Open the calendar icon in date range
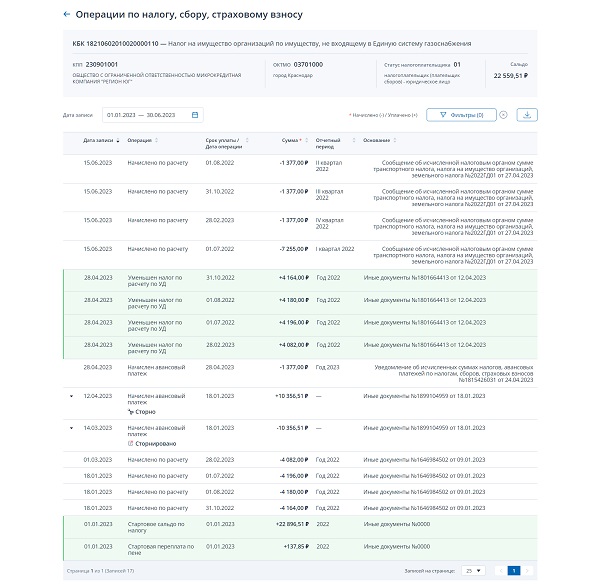The width and height of the screenshot is (600, 587). click(195, 115)
